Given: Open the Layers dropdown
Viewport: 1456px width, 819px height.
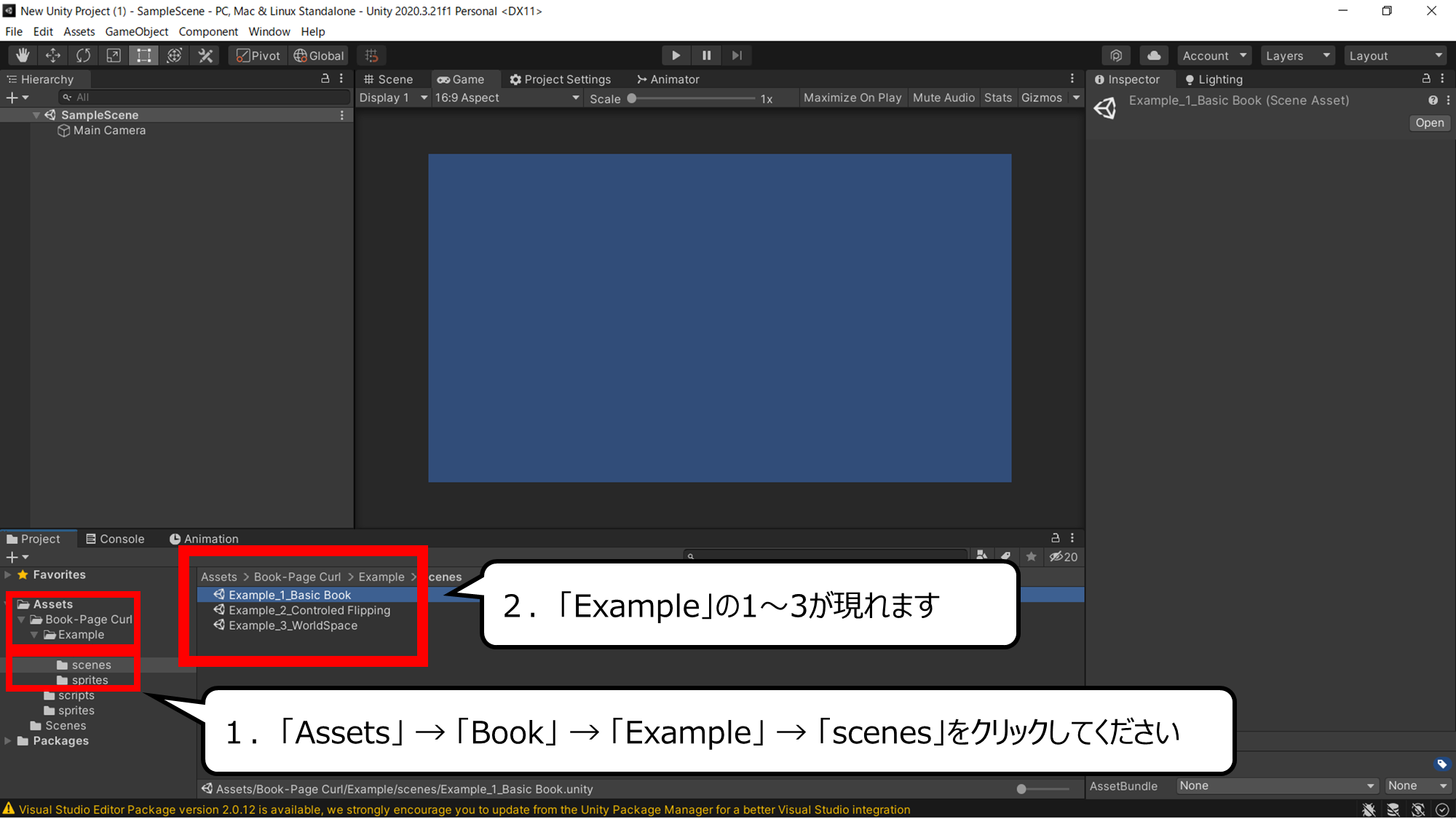Looking at the screenshot, I should pos(1297,55).
